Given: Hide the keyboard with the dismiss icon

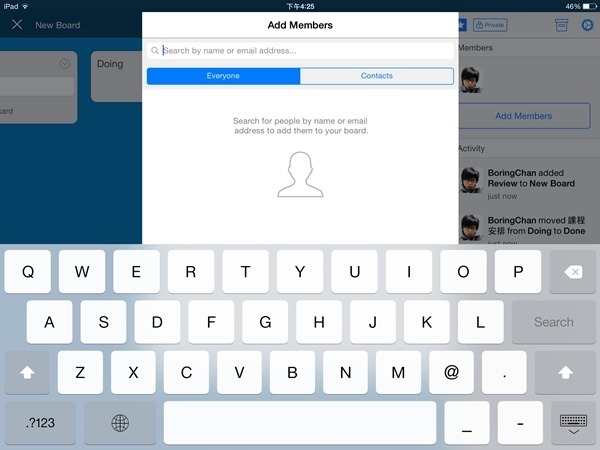Looking at the screenshot, I should click(573, 423).
